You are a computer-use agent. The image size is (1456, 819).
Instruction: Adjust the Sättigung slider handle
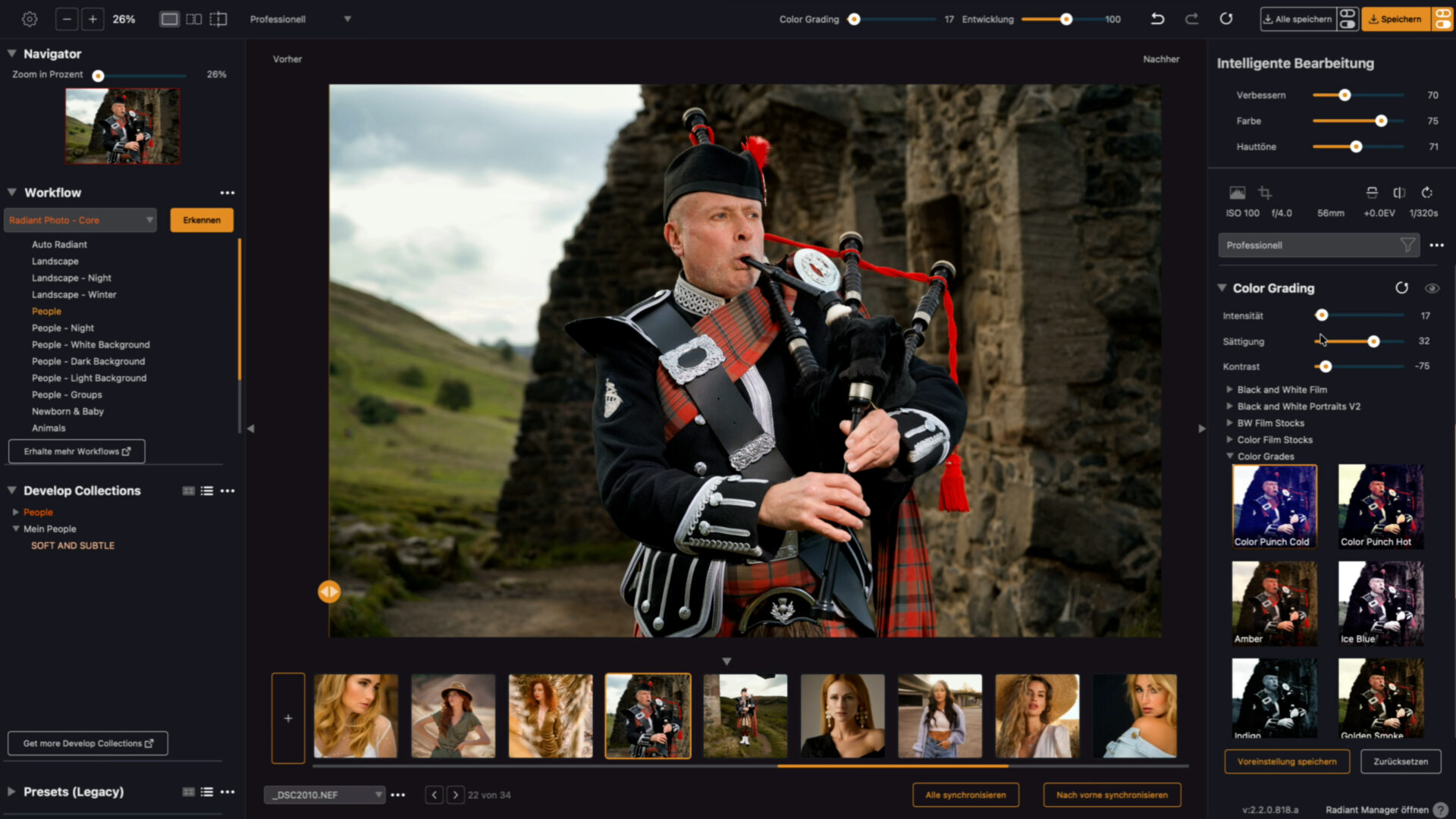click(1373, 341)
